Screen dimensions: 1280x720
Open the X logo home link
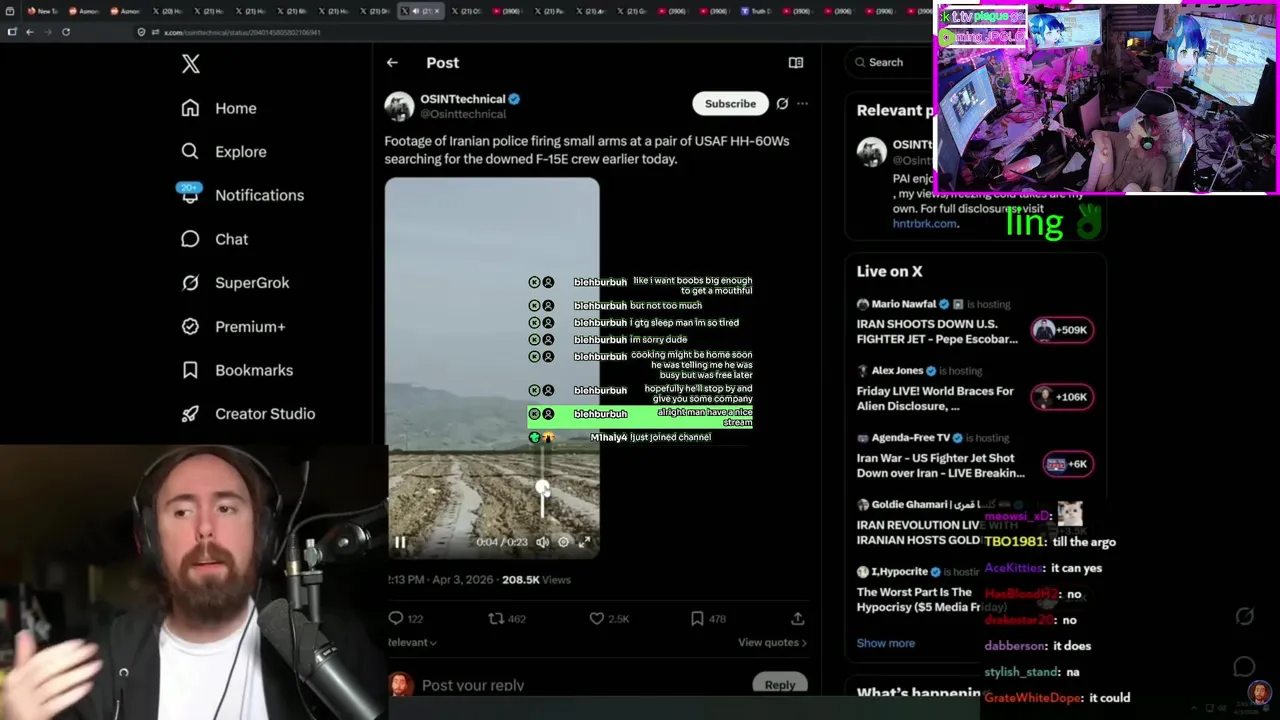[191, 64]
